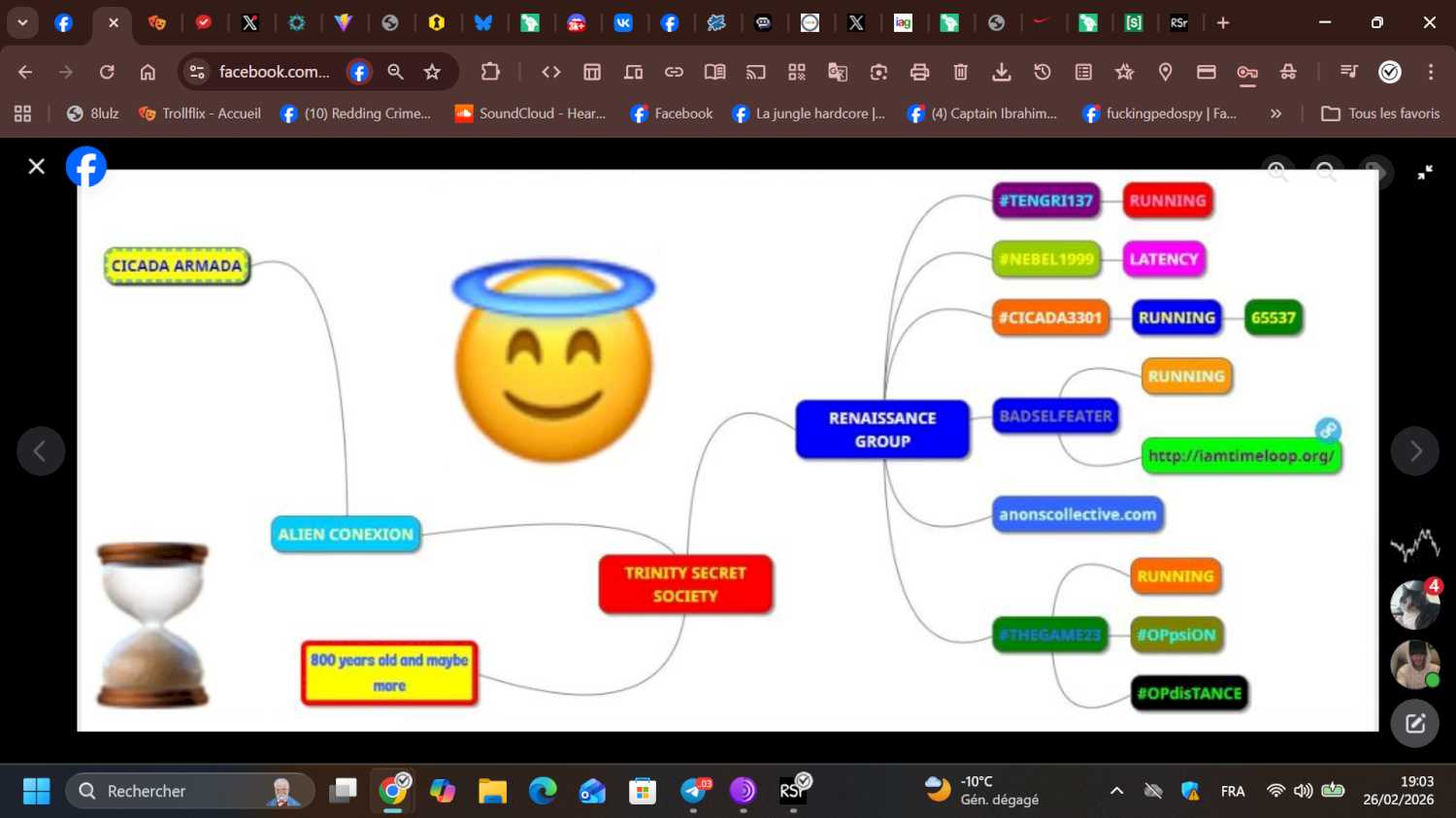Go back to the previous photo
Viewport: 1456px width, 818px height.
pos(41,451)
